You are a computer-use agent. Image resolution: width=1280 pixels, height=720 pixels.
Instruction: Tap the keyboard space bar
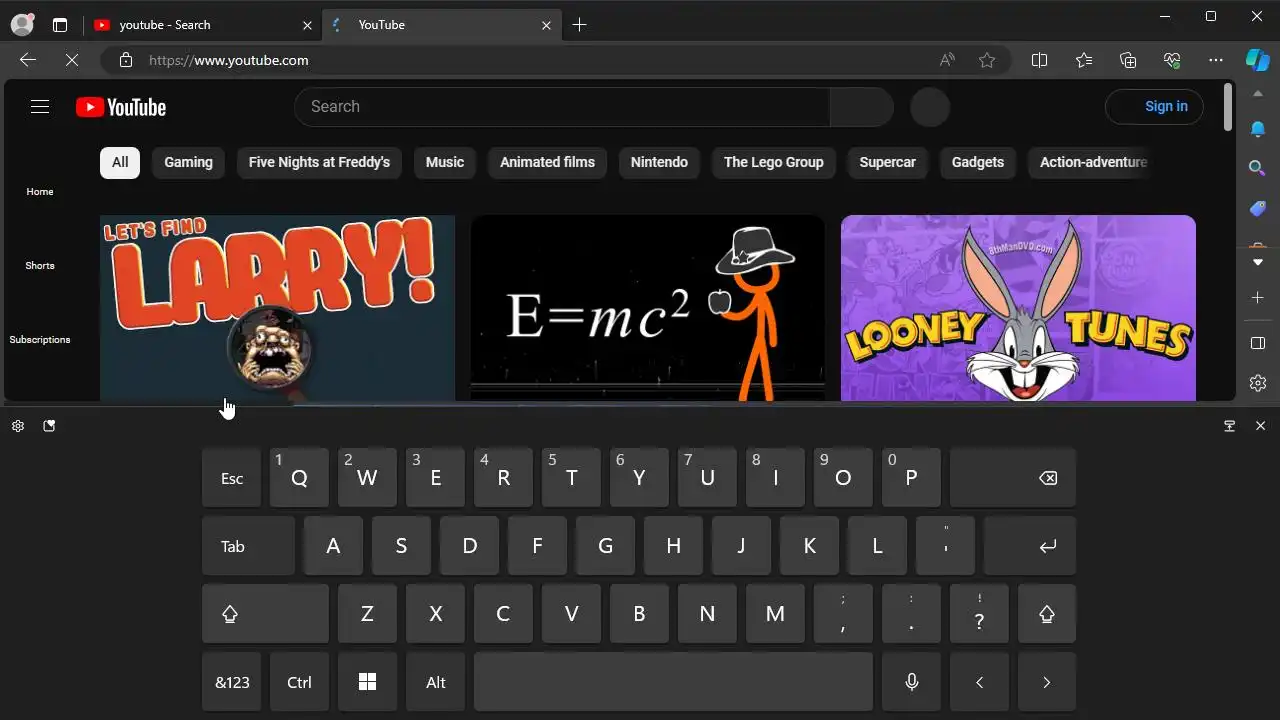point(674,682)
